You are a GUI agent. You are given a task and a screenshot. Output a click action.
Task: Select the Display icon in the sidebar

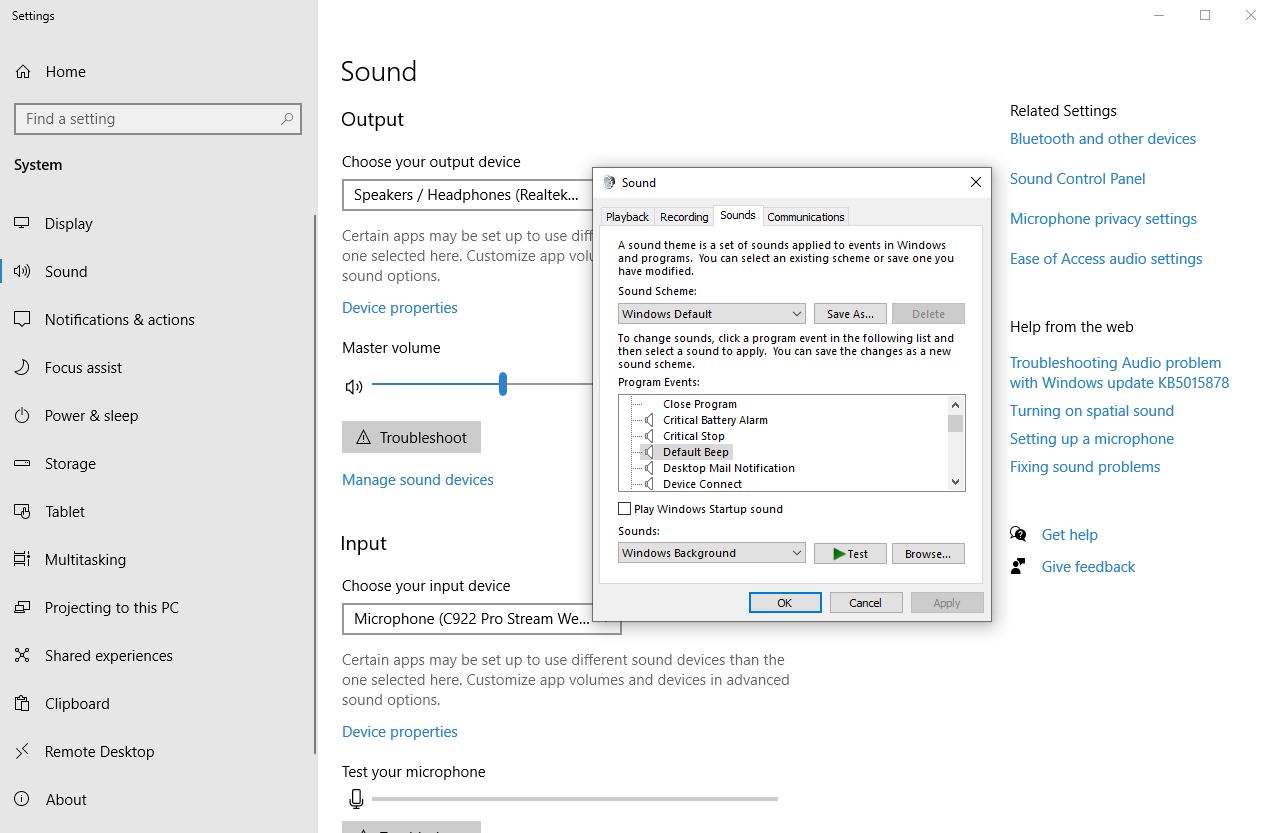(x=22, y=223)
